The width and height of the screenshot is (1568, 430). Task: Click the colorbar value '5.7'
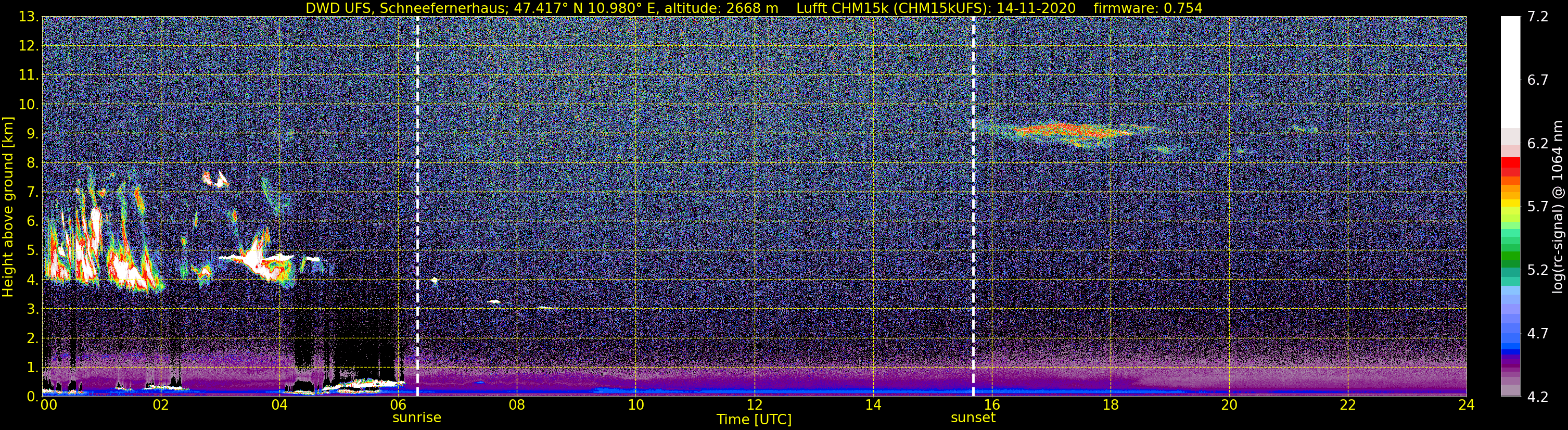pyautogui.click(x=1538, y=207)
